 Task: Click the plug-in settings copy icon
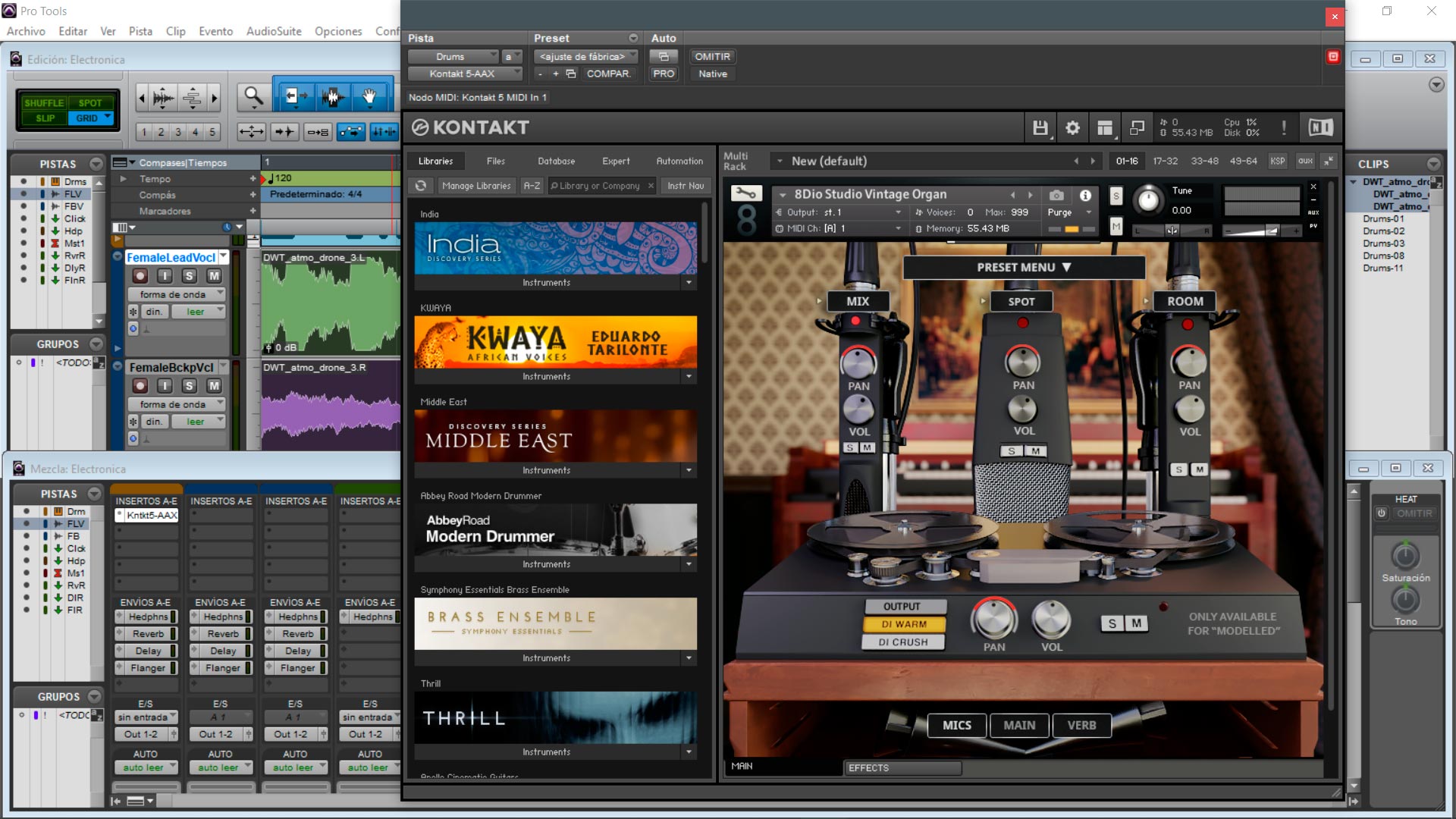571,74
